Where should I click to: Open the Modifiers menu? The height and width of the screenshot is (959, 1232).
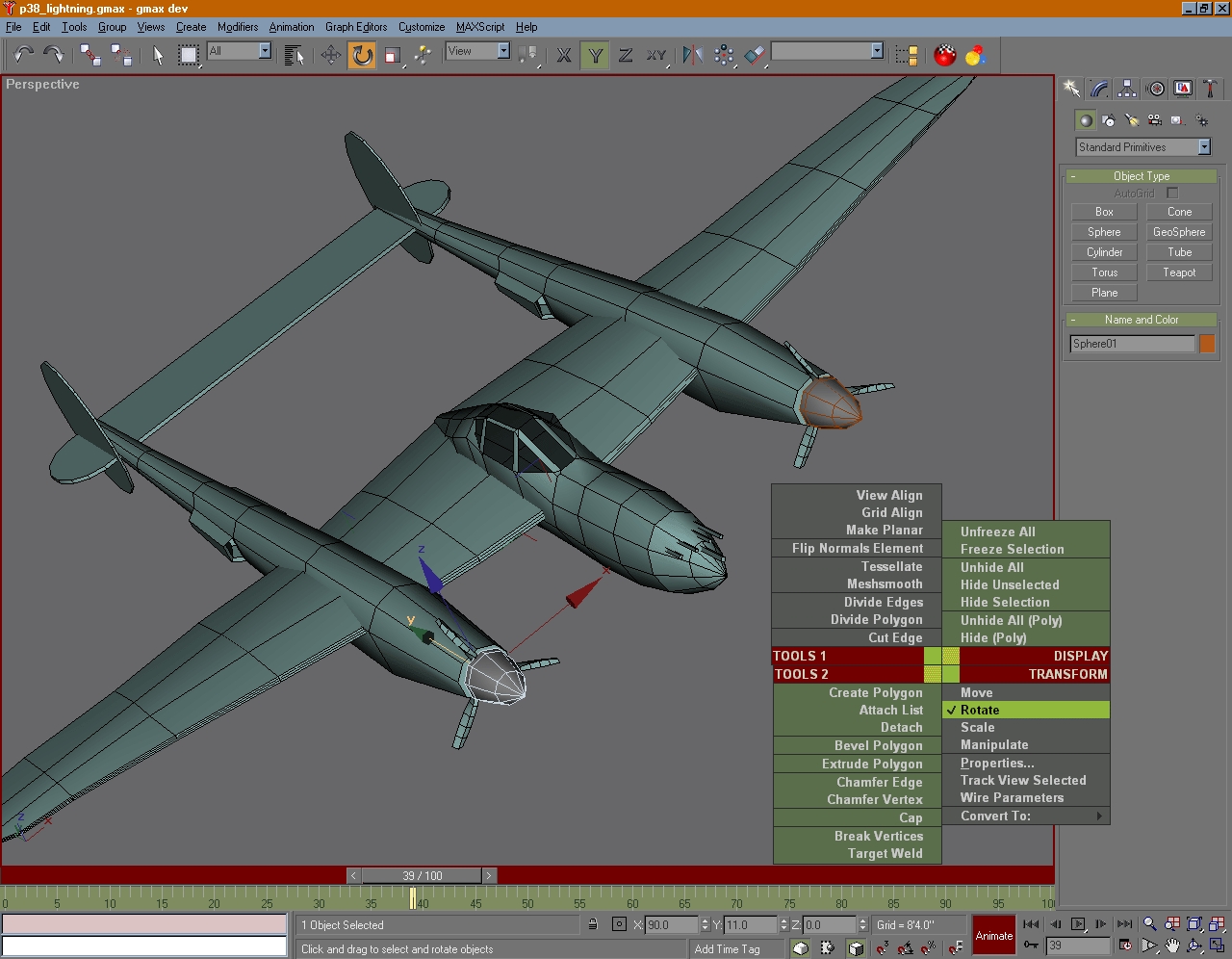237,27
